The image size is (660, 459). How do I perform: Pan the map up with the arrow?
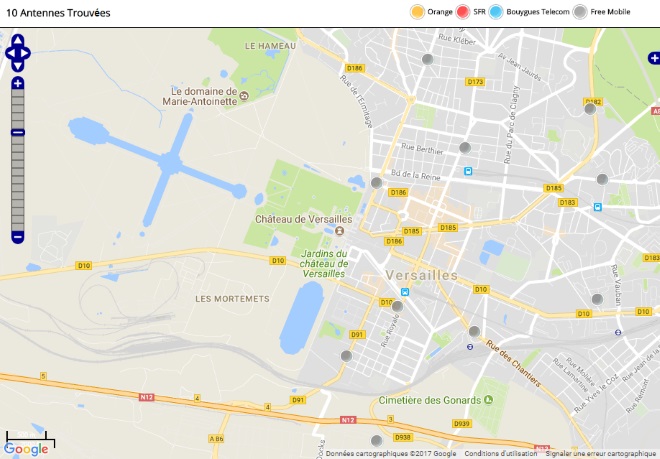pos(18,40)
